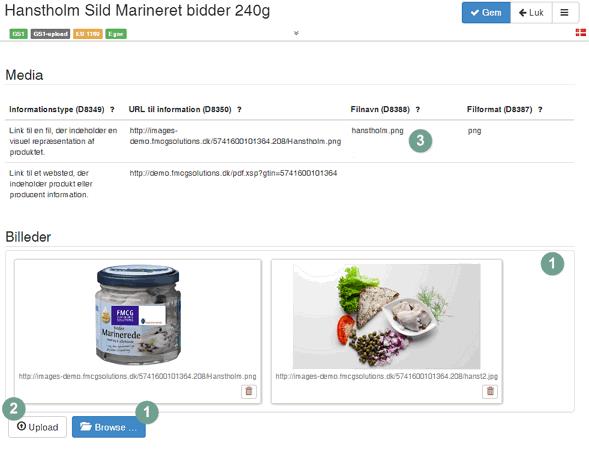The height and width of the screenshot is (449, 589).
Task: Open the hamburger menu icon
Action: tap(564, 13)
